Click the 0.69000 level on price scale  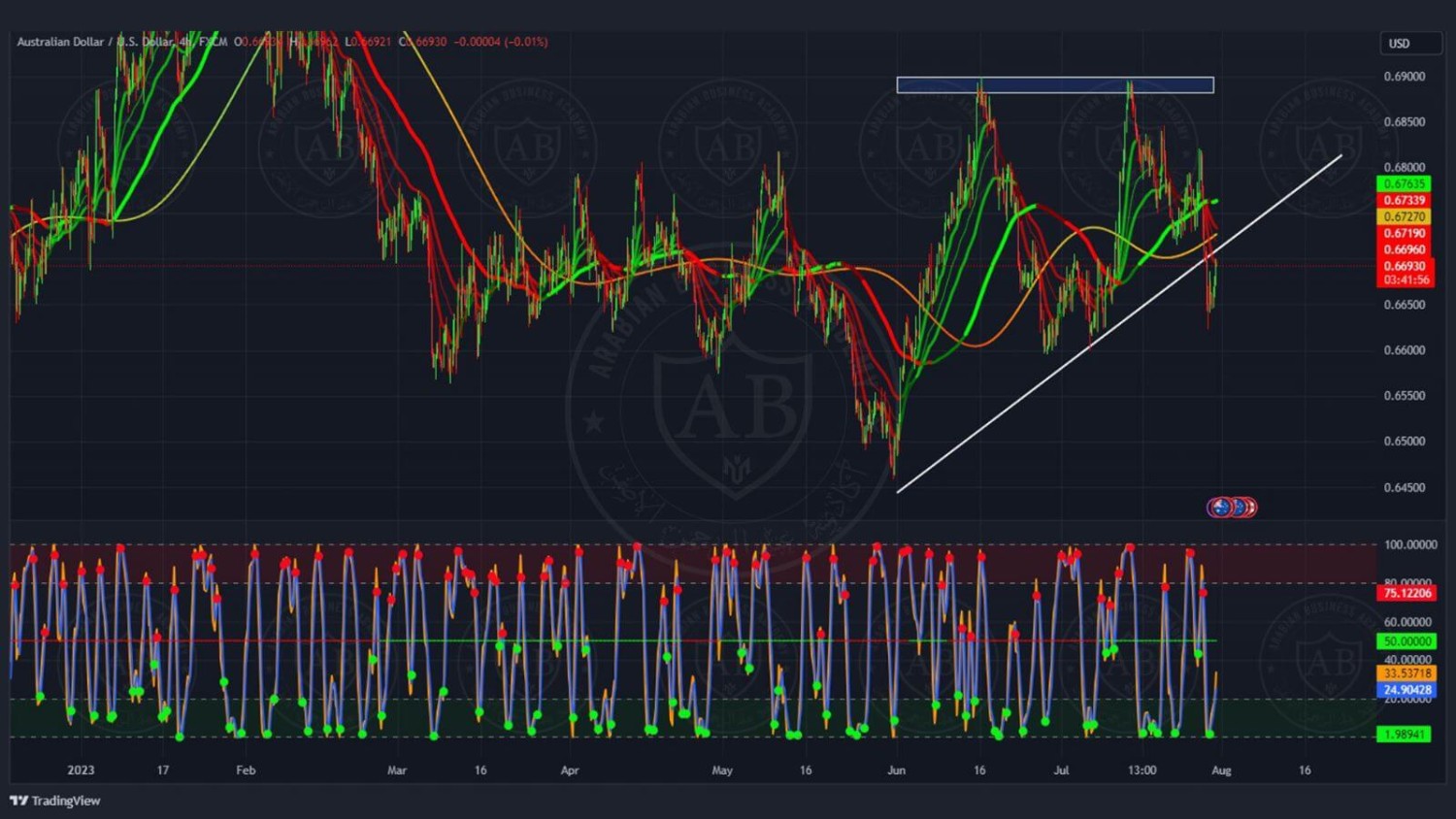pyautogui.click(x=1404, y=77)
